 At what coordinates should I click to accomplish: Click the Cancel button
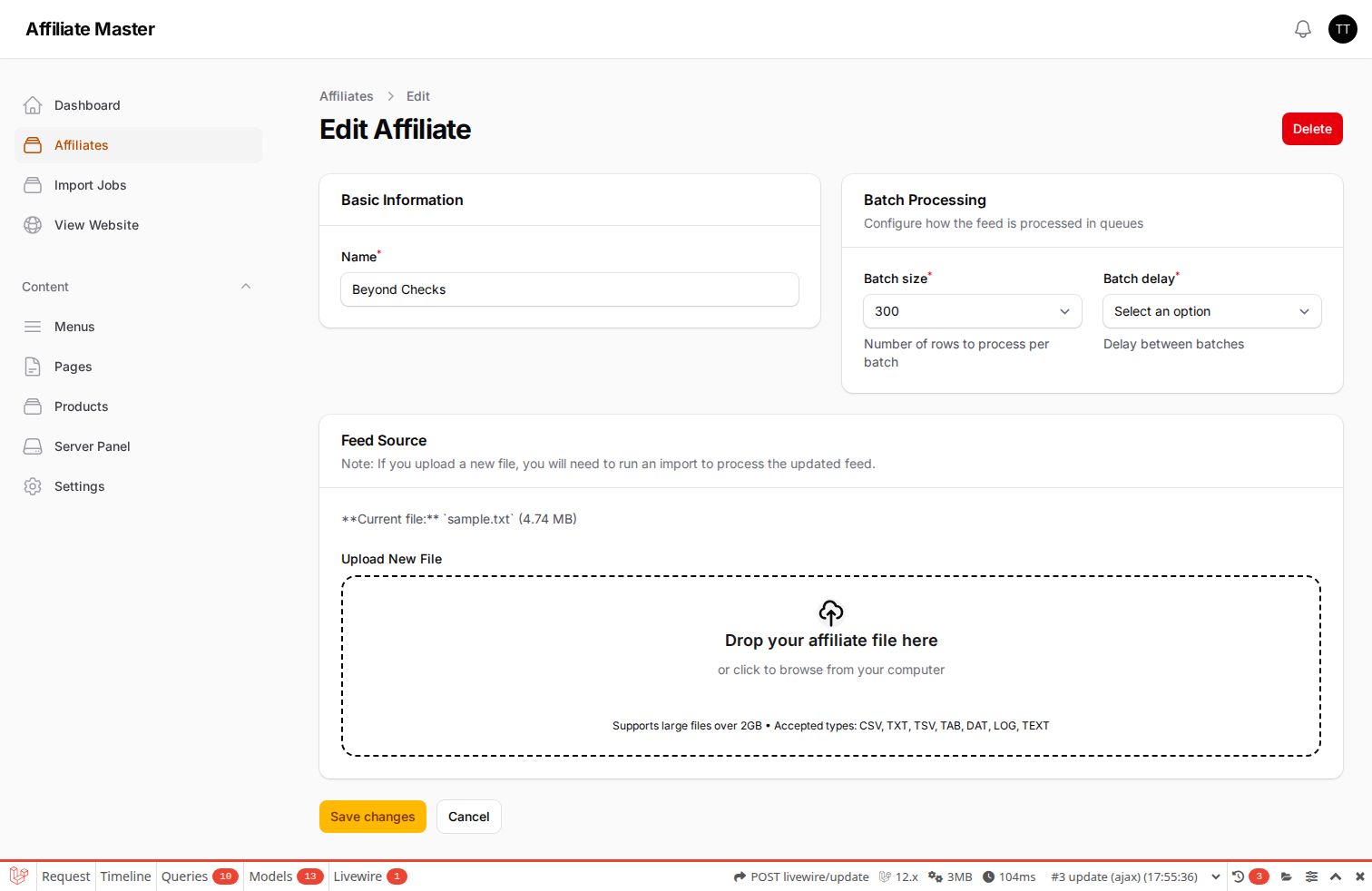[469, 817]
